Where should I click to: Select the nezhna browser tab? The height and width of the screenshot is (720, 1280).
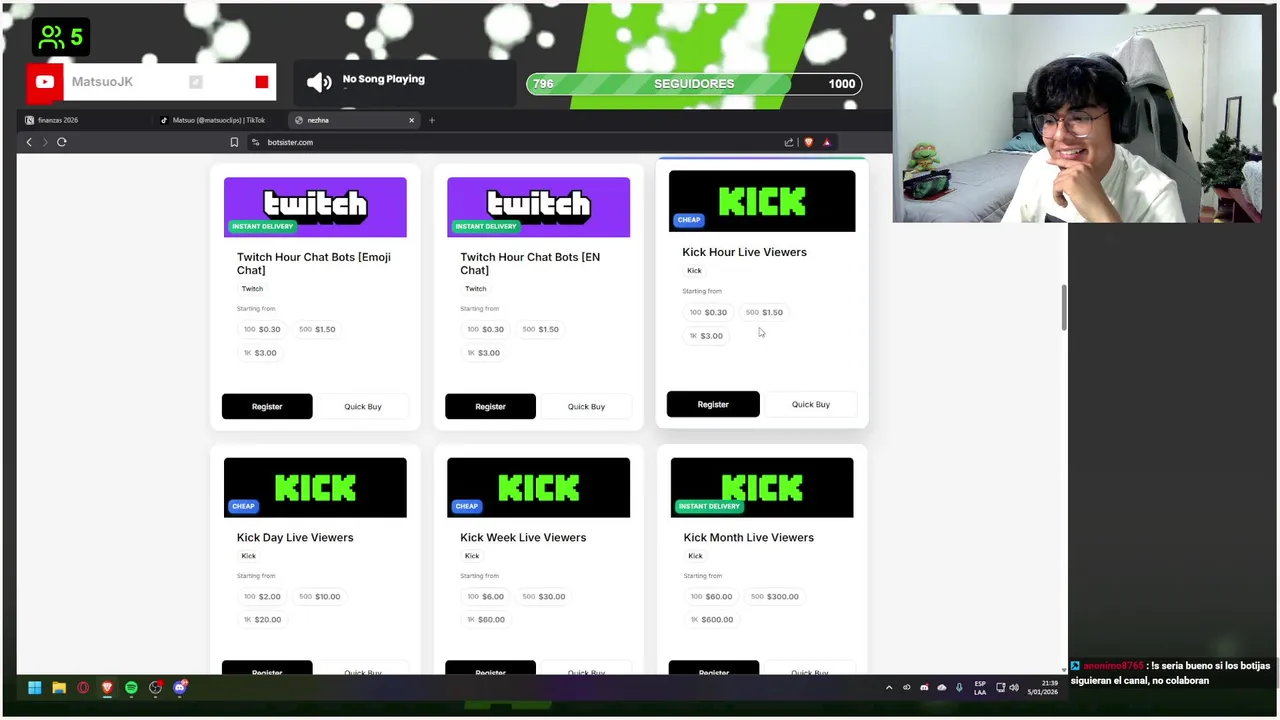tap(355, 120)
